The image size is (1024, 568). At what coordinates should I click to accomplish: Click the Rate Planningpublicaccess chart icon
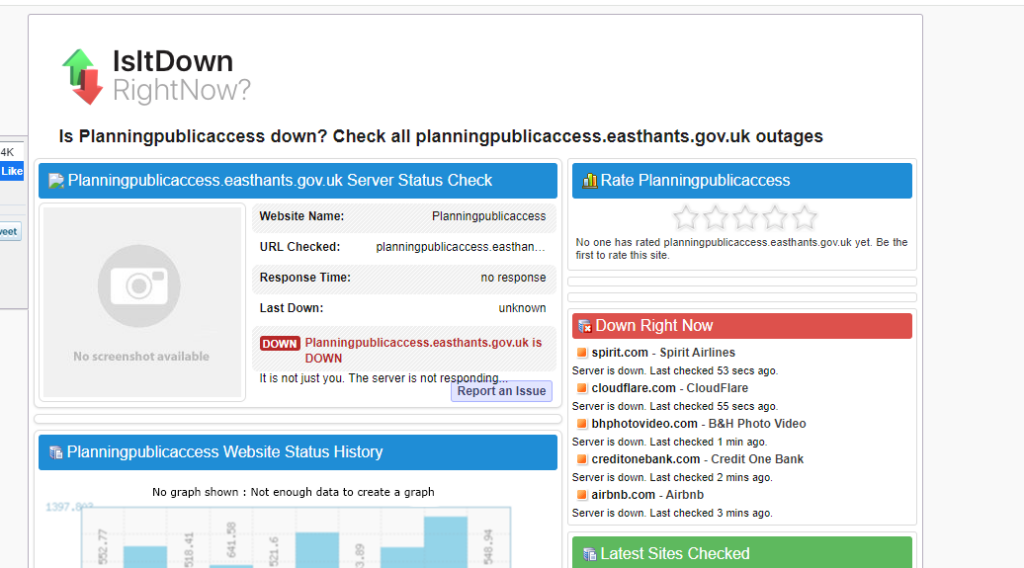(x=589, y=181)
